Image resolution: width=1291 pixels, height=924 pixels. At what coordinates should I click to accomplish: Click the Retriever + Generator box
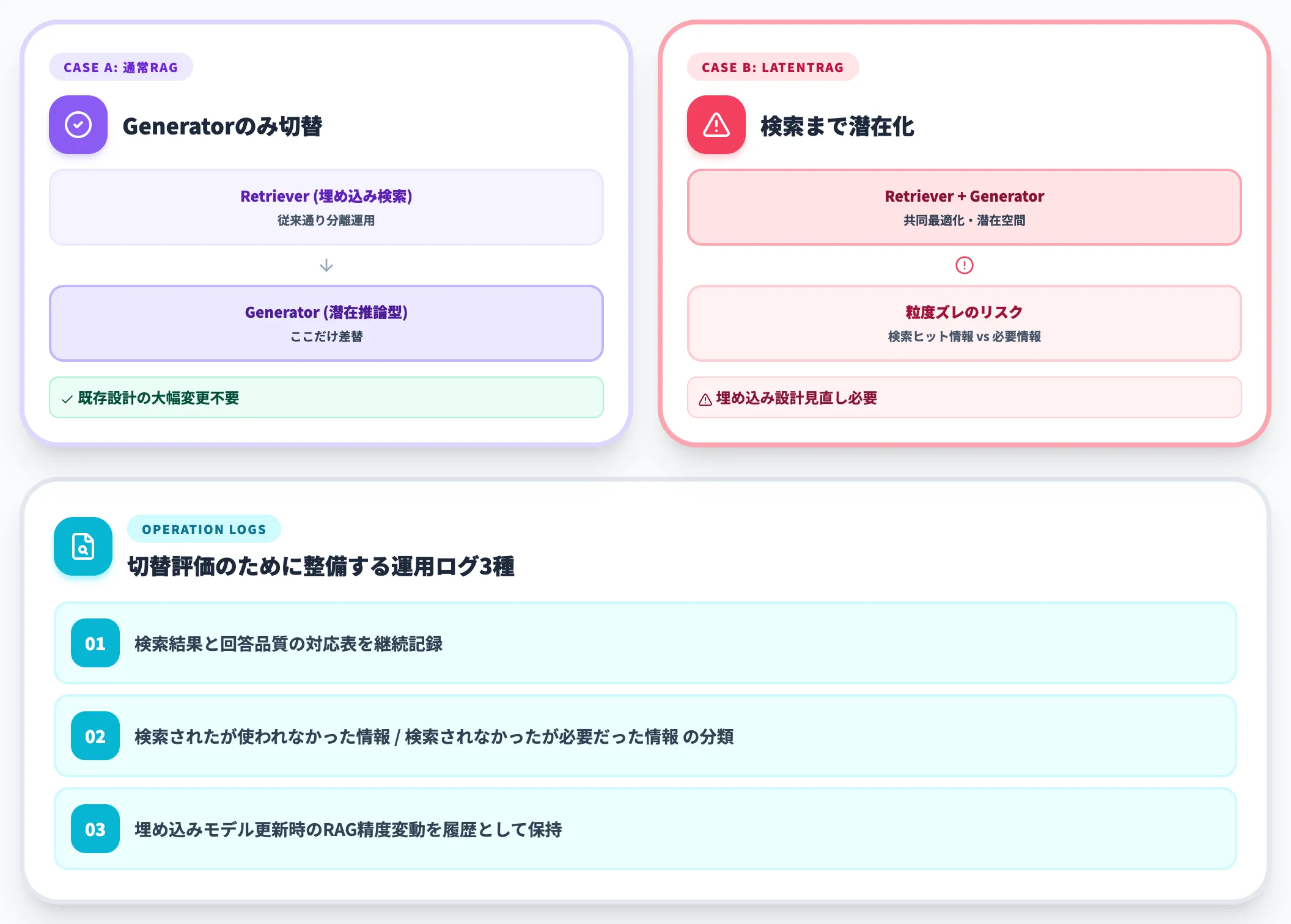tap(965, 207)
